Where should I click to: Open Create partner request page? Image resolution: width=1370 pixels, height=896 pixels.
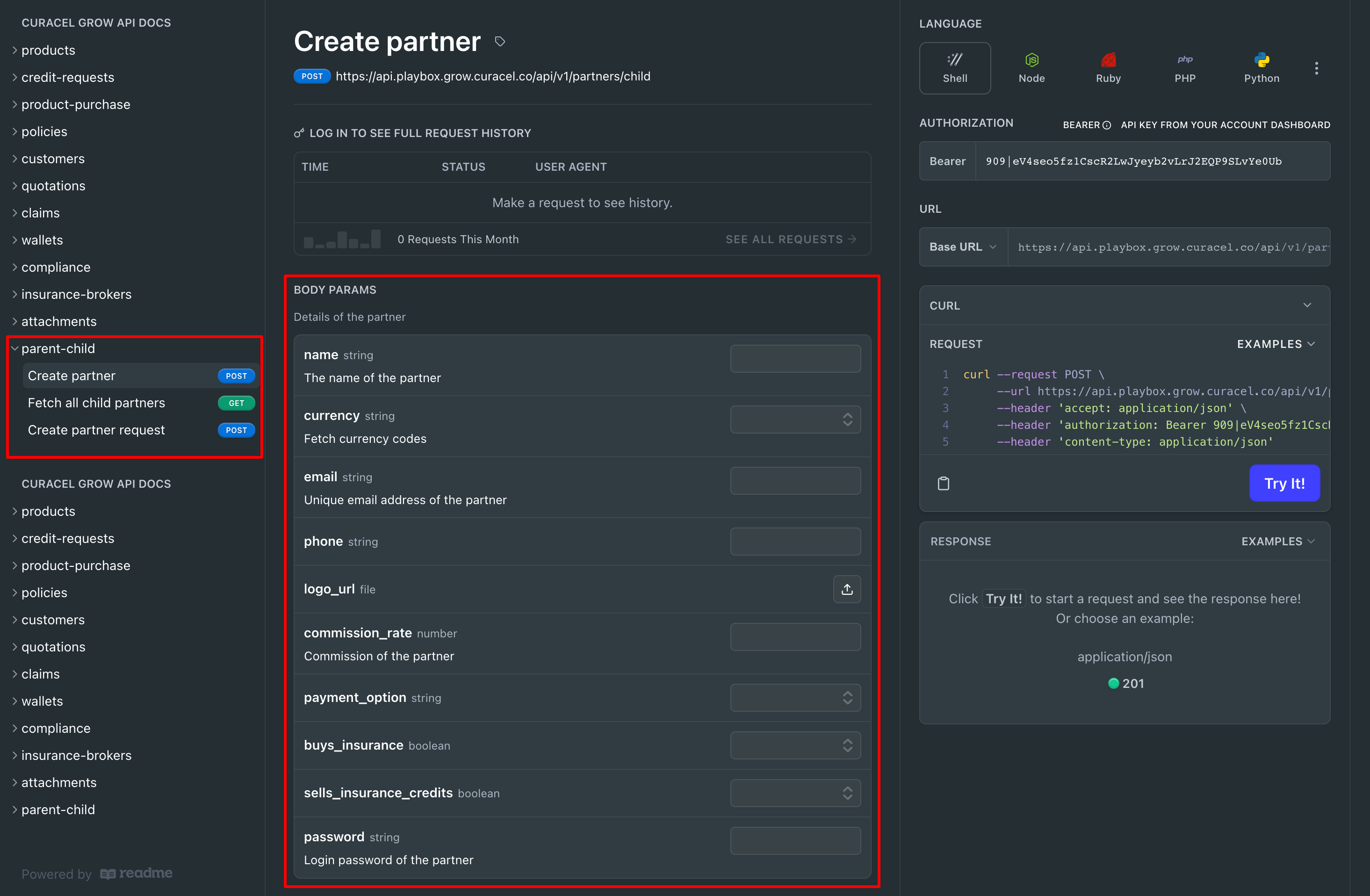pyautogui.click(x=96, y=430)
